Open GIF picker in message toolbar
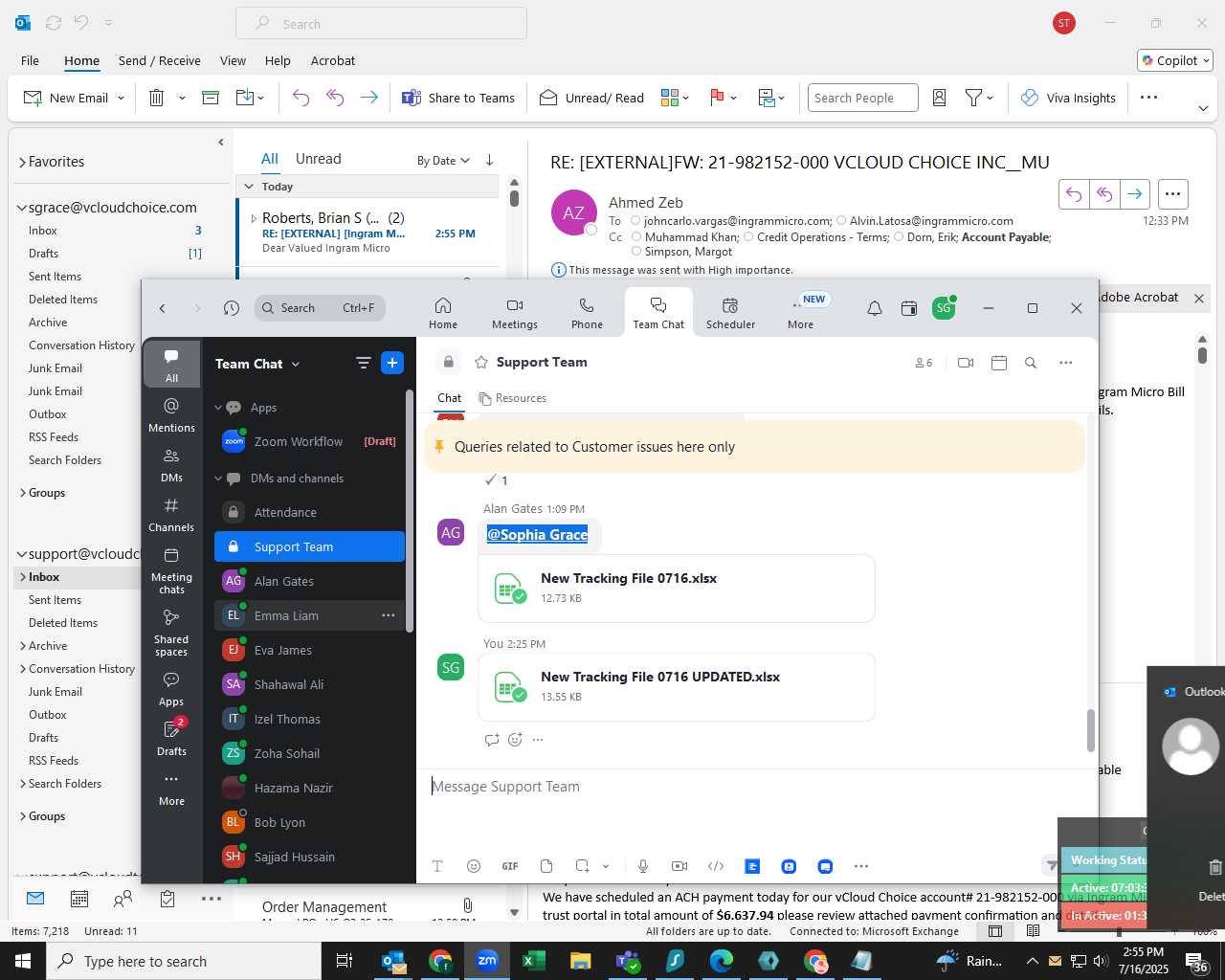Image resolution: width=1225 pixels, height=980 pixels. (x=510, y=866)
